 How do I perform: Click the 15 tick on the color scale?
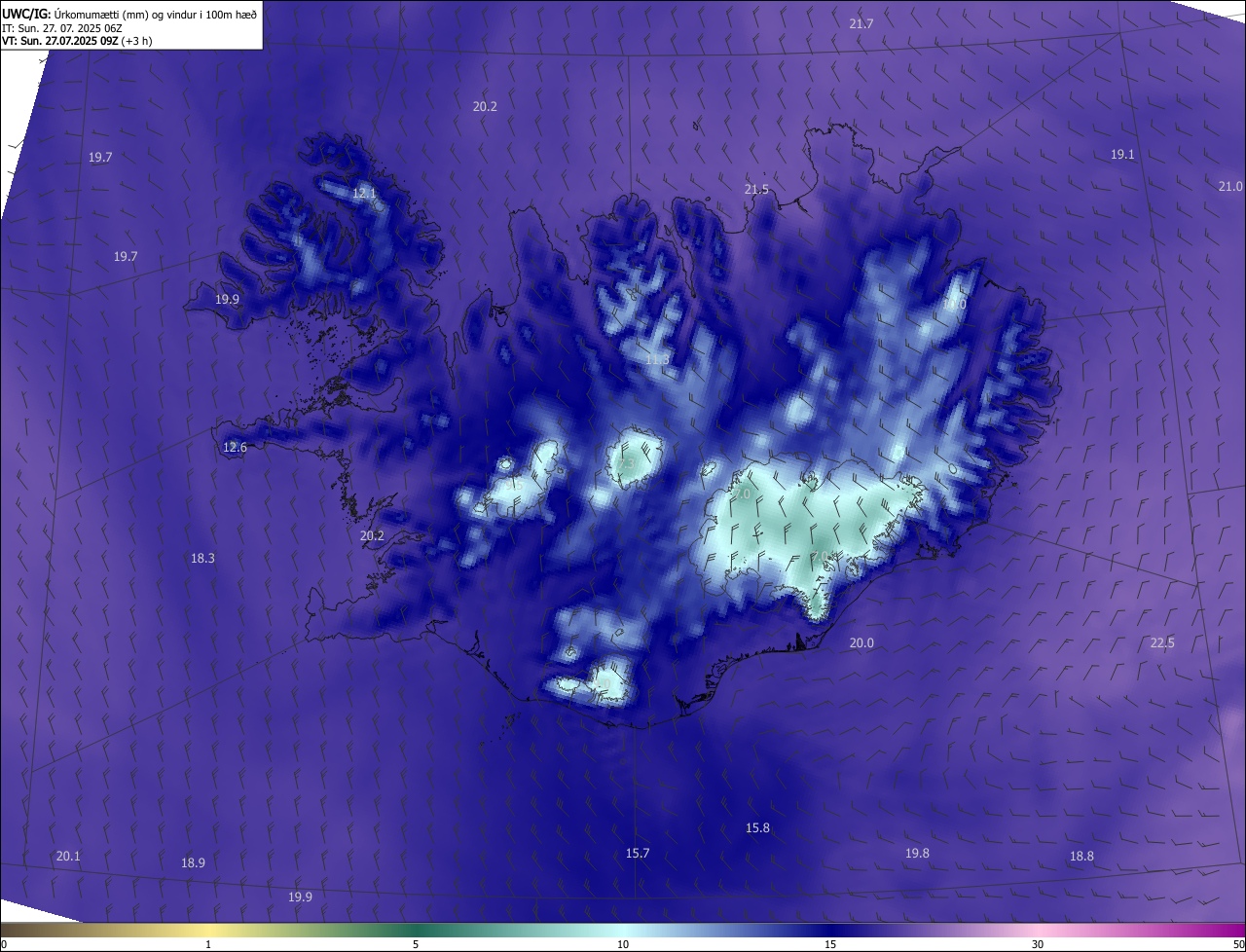(x=830, y=944)
